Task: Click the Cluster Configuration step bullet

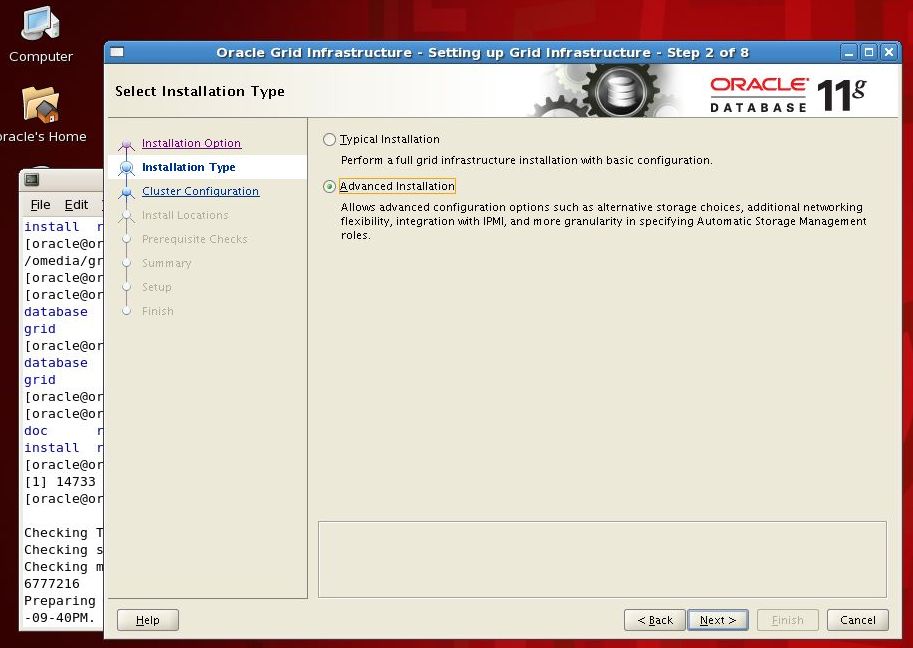Action: pos(126,192)
